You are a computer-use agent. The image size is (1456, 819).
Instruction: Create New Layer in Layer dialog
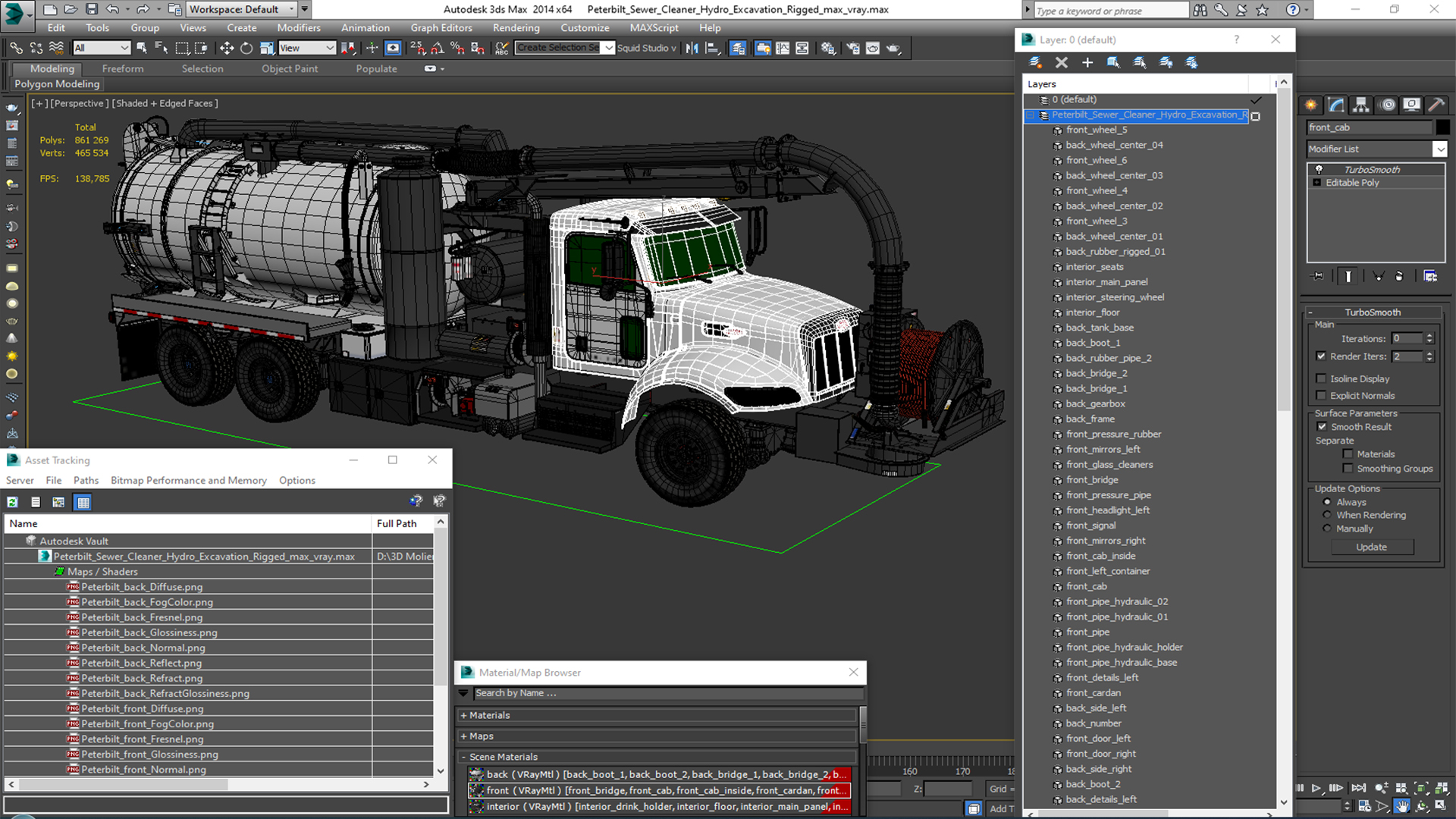(1035, 62)
